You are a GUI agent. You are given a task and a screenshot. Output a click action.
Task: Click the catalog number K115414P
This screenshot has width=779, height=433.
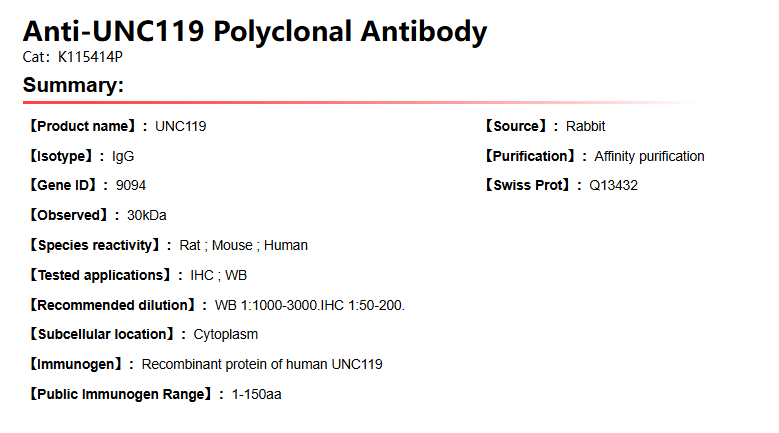point(90,57)
